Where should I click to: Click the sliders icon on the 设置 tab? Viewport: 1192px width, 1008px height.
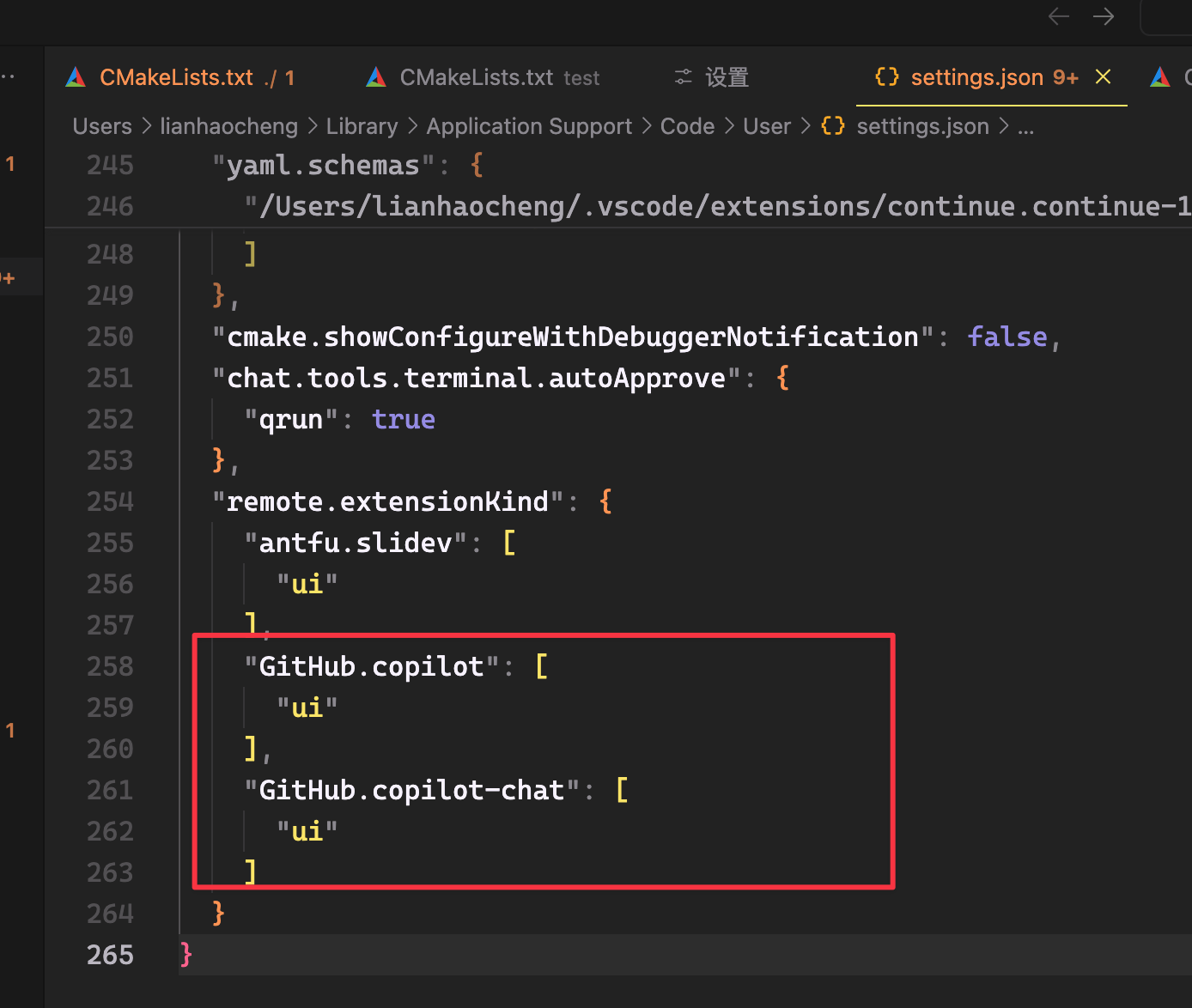pos(683,78)
